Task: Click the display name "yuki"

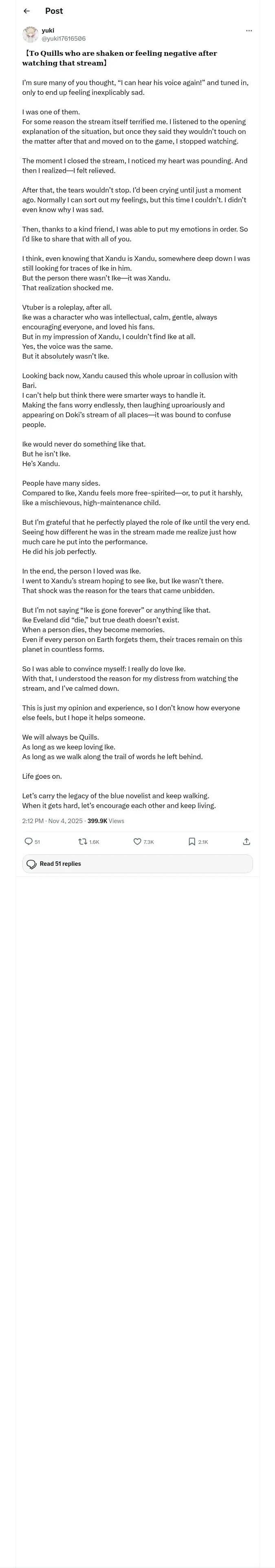Action: coord(48,30)
